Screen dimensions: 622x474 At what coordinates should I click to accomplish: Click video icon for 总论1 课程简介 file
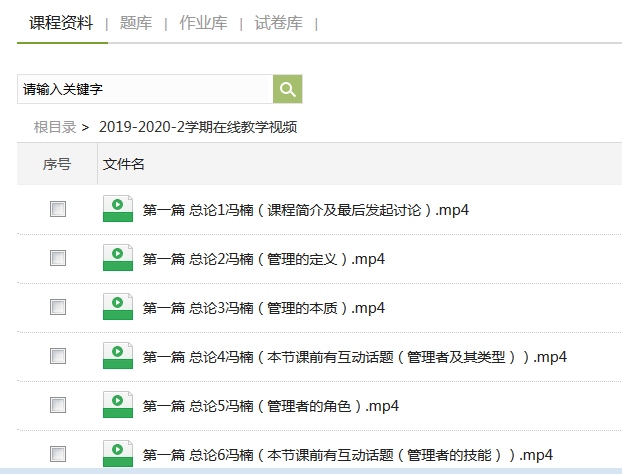click(117, 209)
